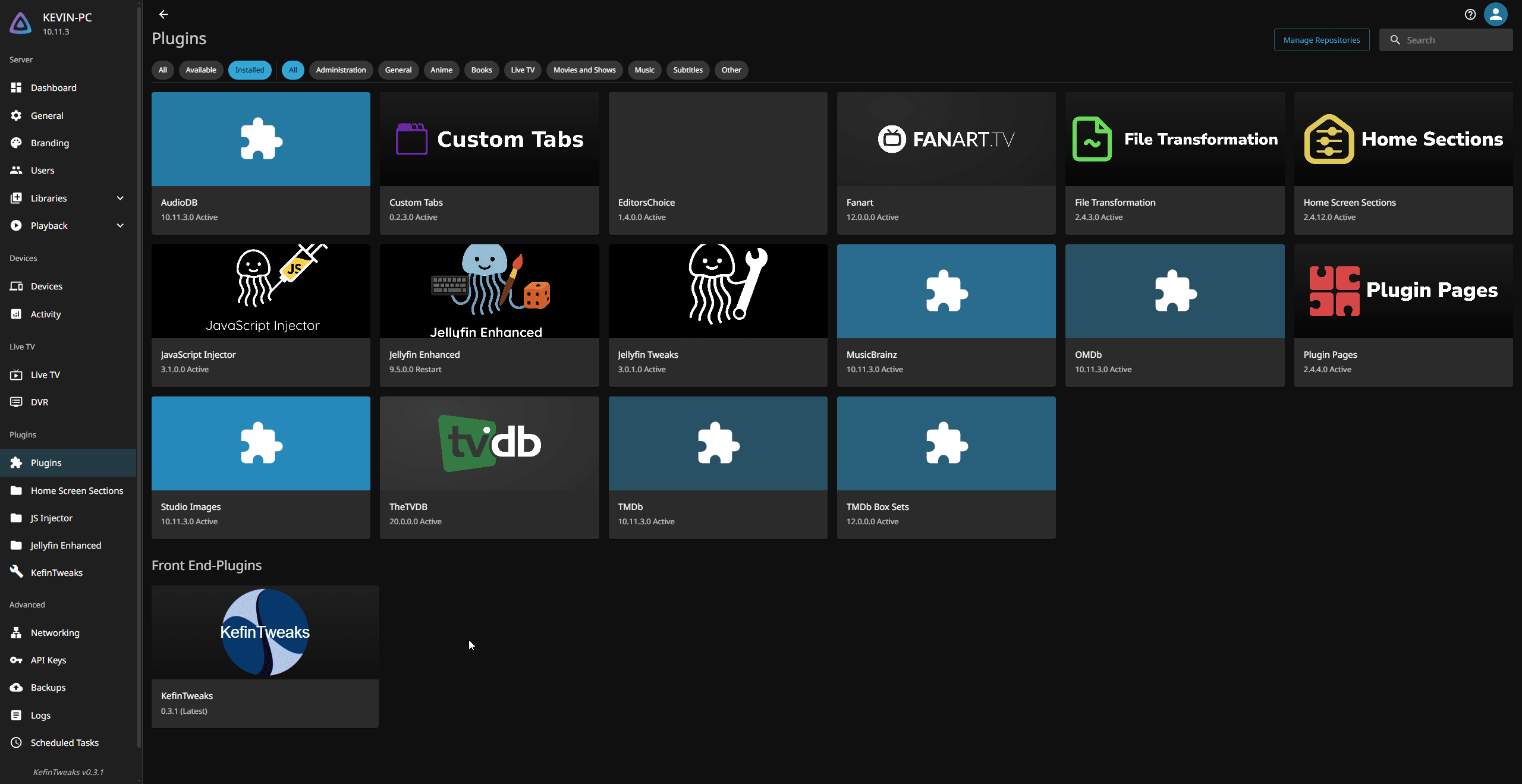The image size is (1522, 784).
Task: Click the Logs document icon
Action: [16, 715]
